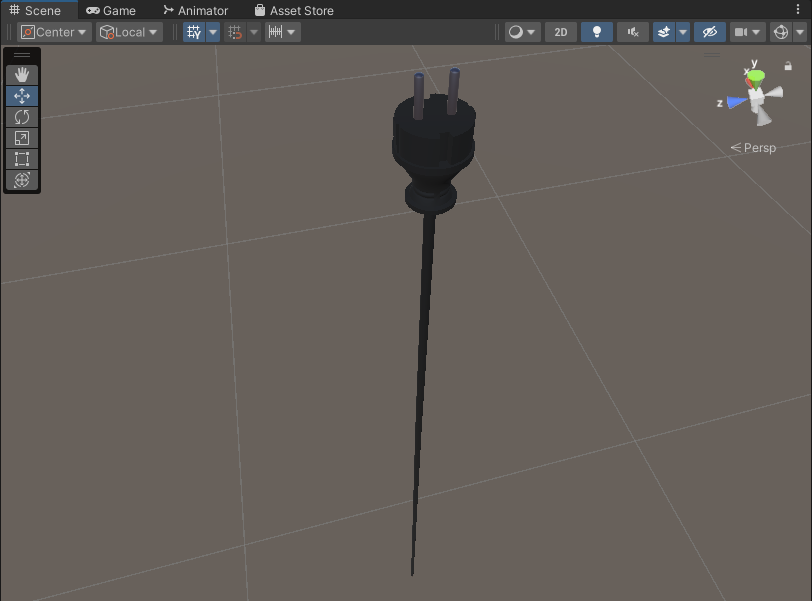
Task: Open the draw mode shading selector
Action: (516, 31)
